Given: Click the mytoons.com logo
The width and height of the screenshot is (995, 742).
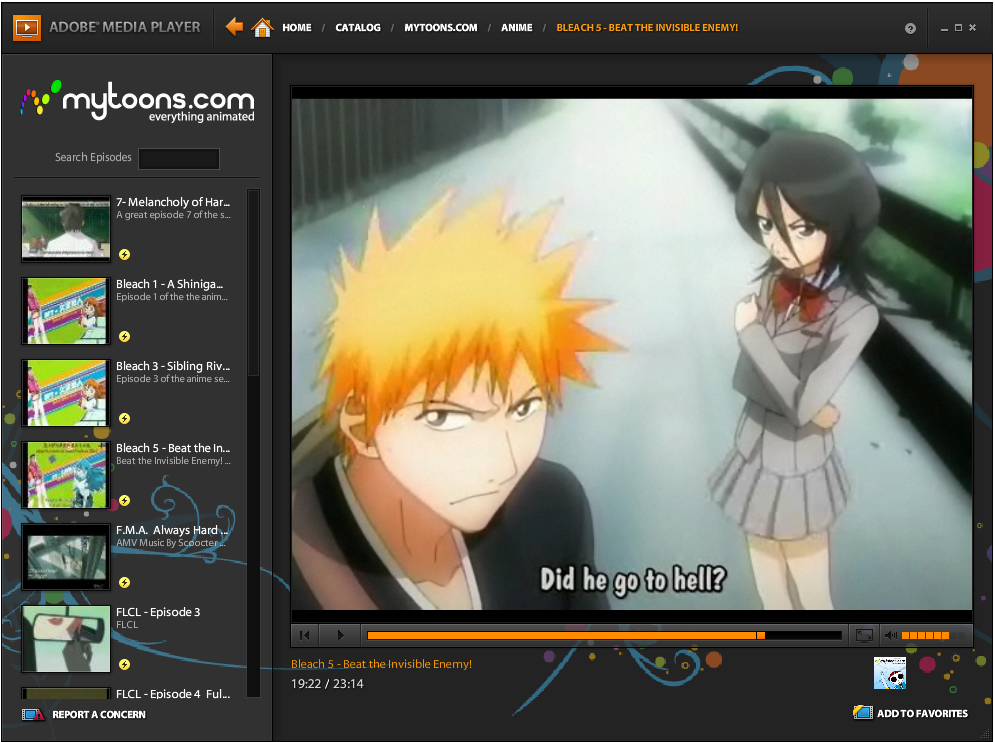Looking at the screenshot, I should [x=138, y=102].
